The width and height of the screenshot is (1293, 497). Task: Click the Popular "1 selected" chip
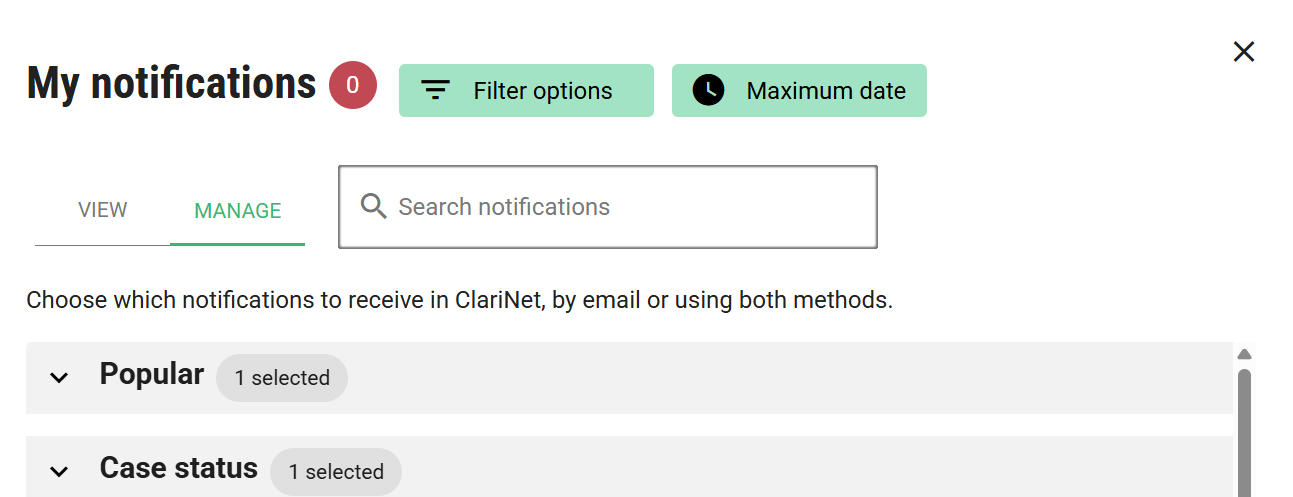282,378
